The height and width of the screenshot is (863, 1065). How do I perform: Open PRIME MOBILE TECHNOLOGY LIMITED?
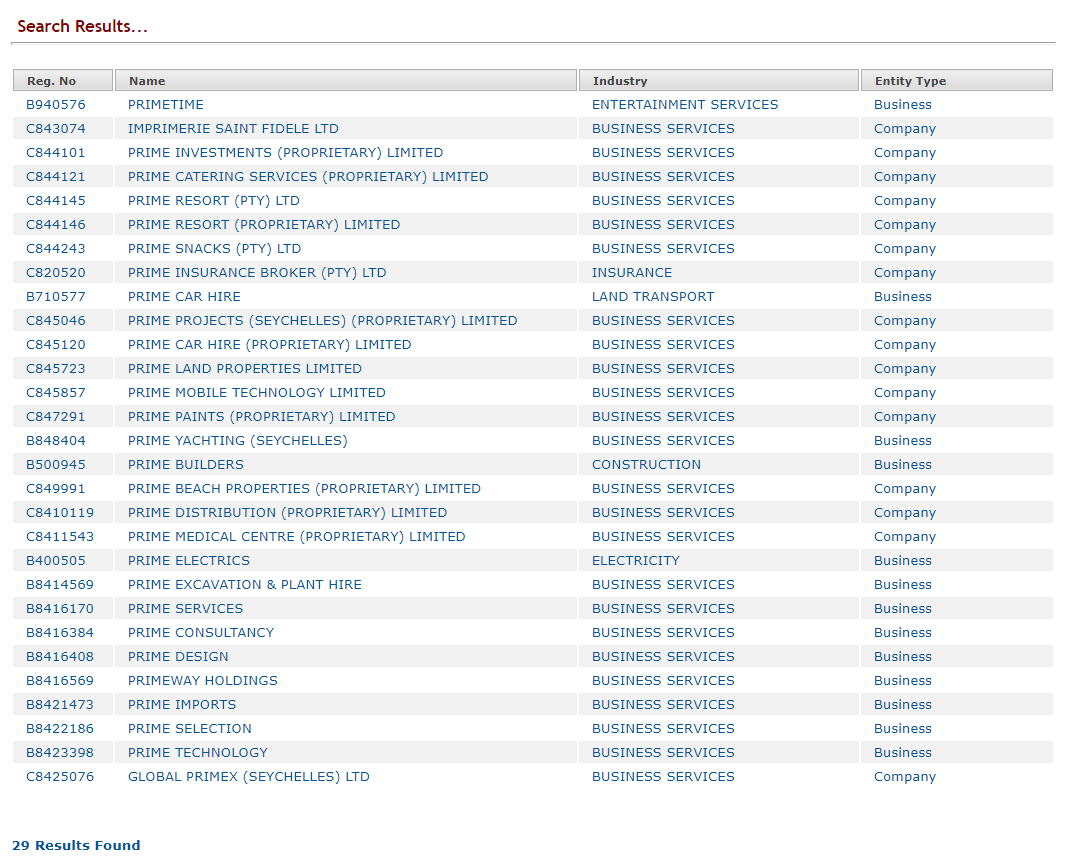257,392
